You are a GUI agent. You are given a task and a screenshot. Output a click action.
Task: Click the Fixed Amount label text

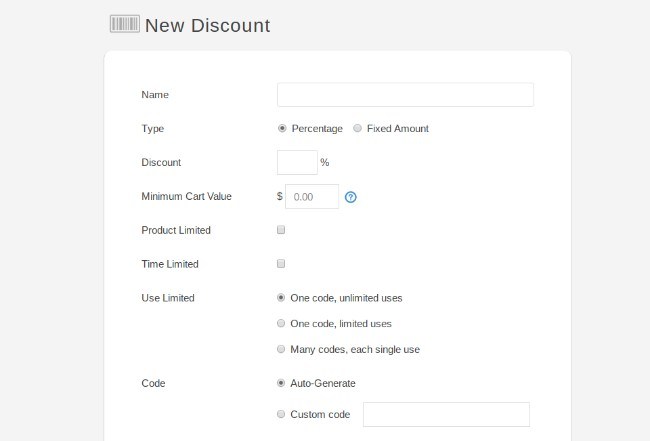tap(398, 129)
